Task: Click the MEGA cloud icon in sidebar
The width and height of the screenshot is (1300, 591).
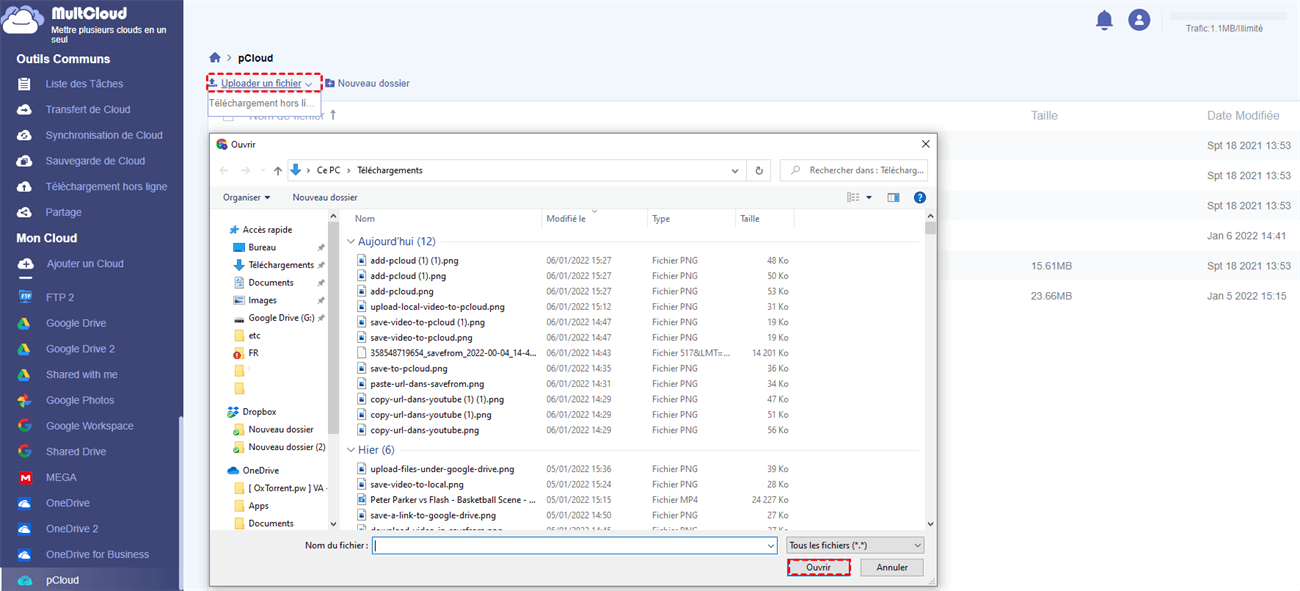Action: click(x=25, y=477)
